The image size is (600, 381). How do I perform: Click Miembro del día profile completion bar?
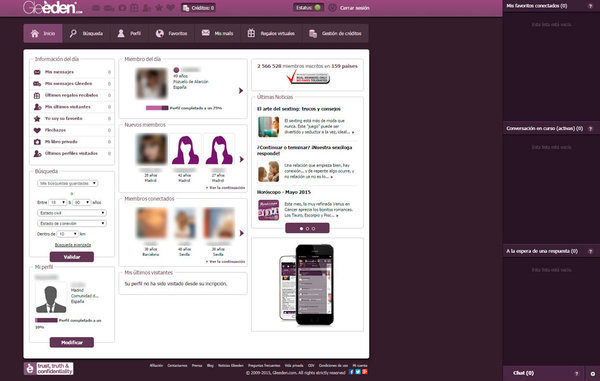click(x=157, y=108)
